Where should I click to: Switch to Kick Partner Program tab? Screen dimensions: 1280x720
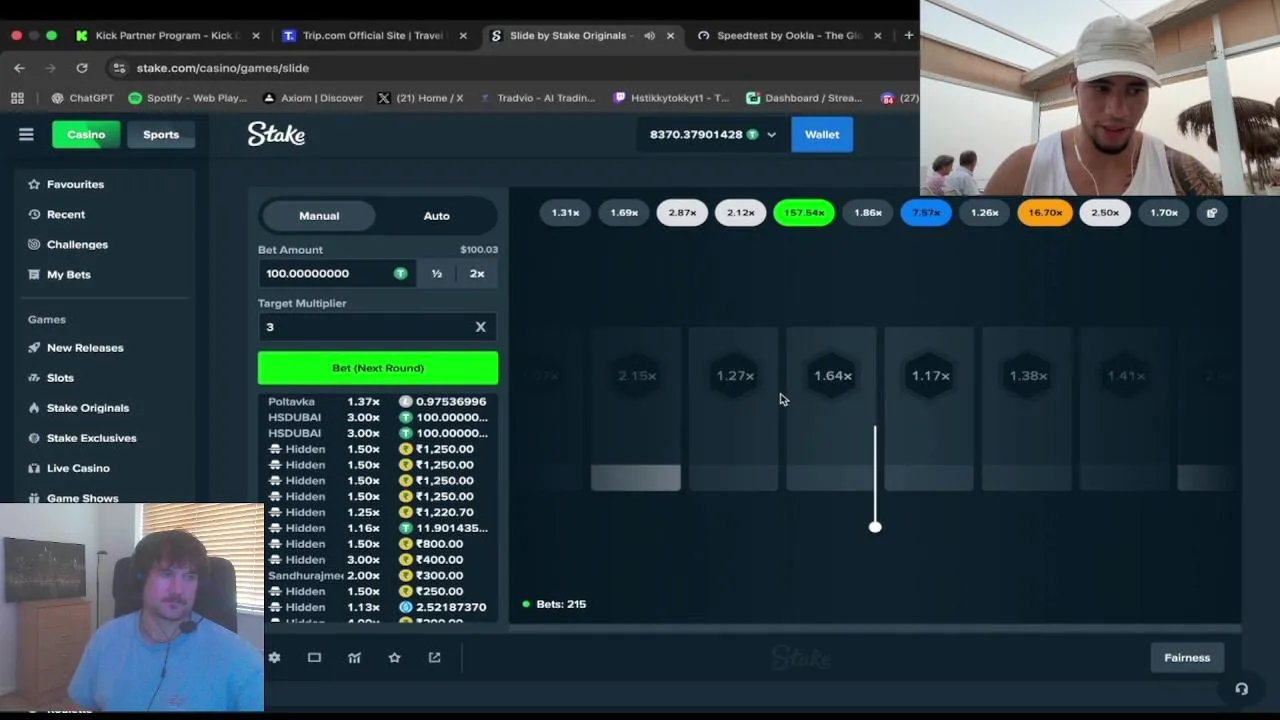pyautogui.click(x=165, y=35)
